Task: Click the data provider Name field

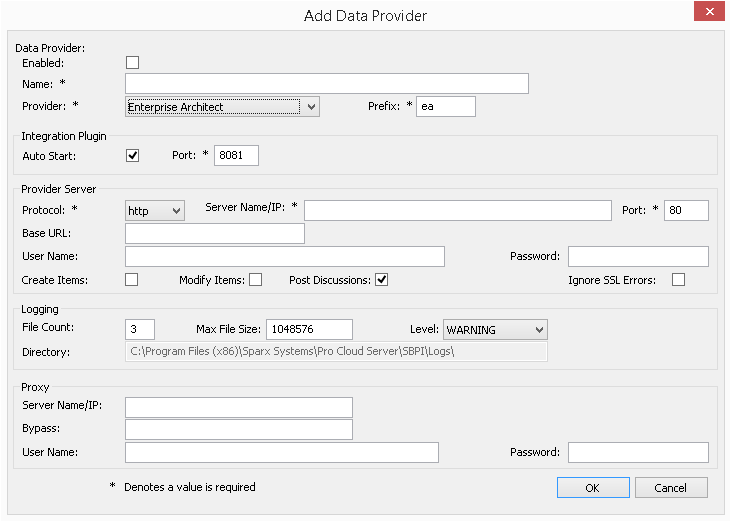Action: coord(326,84)
